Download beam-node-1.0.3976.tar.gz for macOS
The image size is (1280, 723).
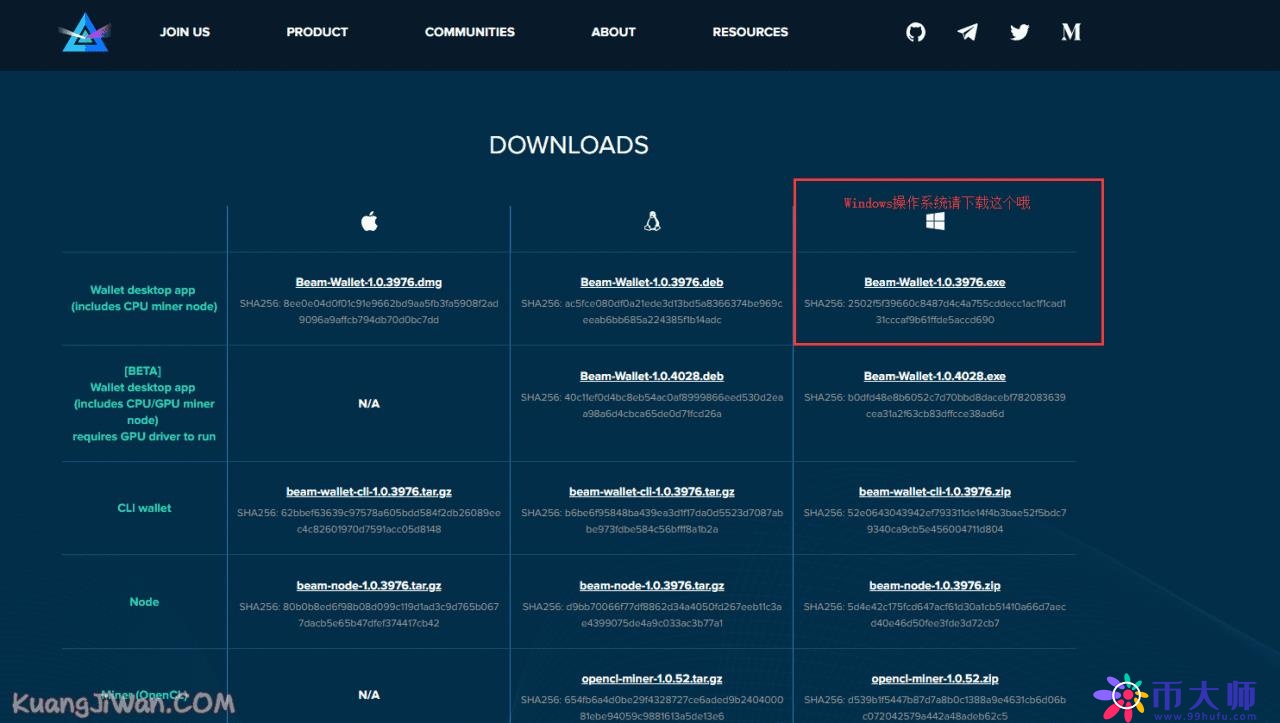click(x=369, y=585)
